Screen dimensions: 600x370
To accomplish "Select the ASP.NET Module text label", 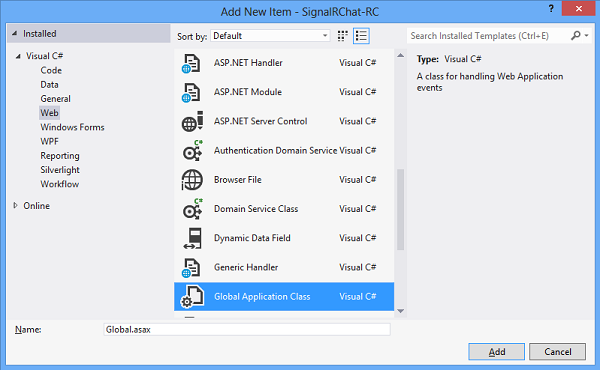I will 248,92.
